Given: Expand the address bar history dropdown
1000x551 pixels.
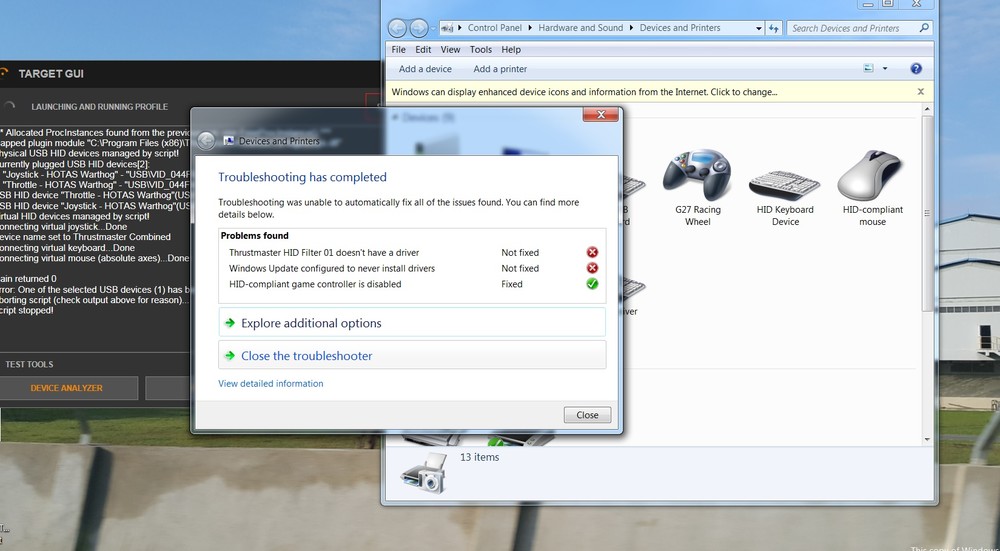Looking at the screenshot, I should pyautogui.click(x=758, y=28).
